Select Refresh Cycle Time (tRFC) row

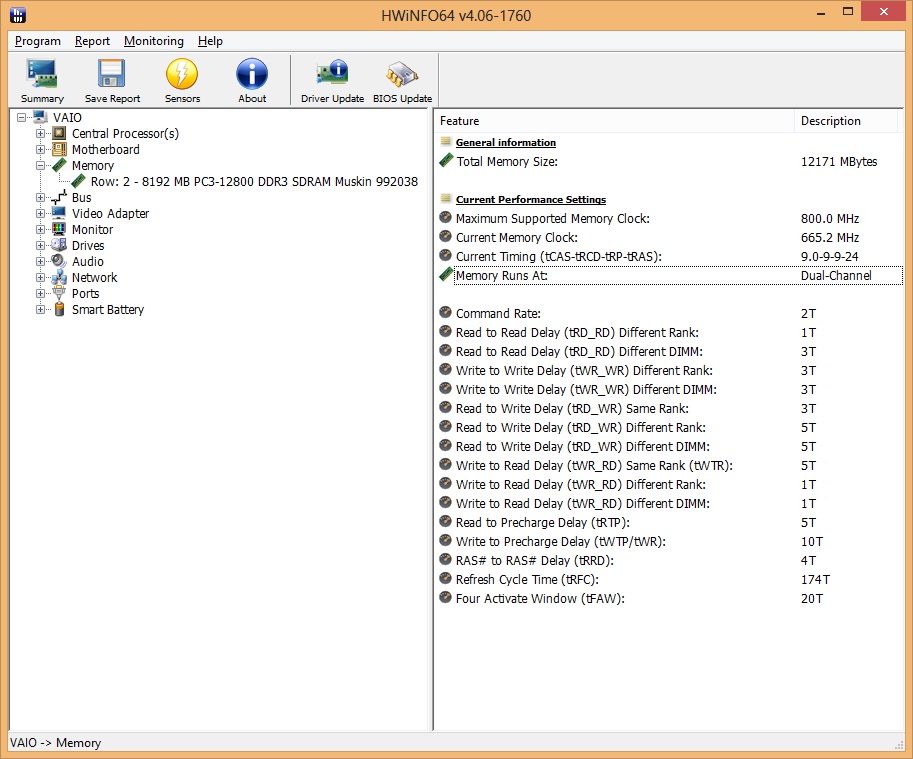tap(670, 579)
